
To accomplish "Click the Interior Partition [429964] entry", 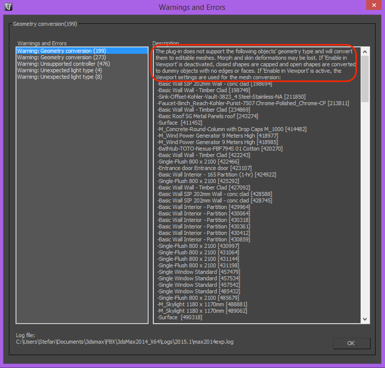I will click(204, 207).
